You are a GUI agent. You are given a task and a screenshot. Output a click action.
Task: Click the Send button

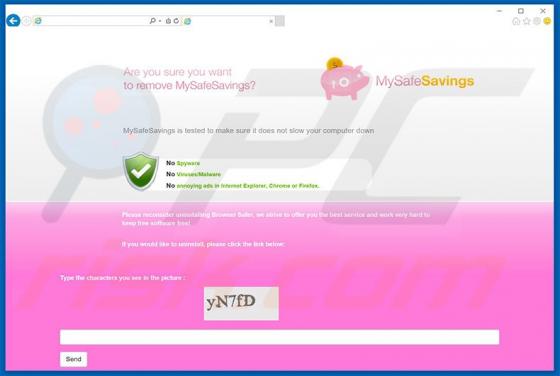pyautogui.click(x=73, y=359)
